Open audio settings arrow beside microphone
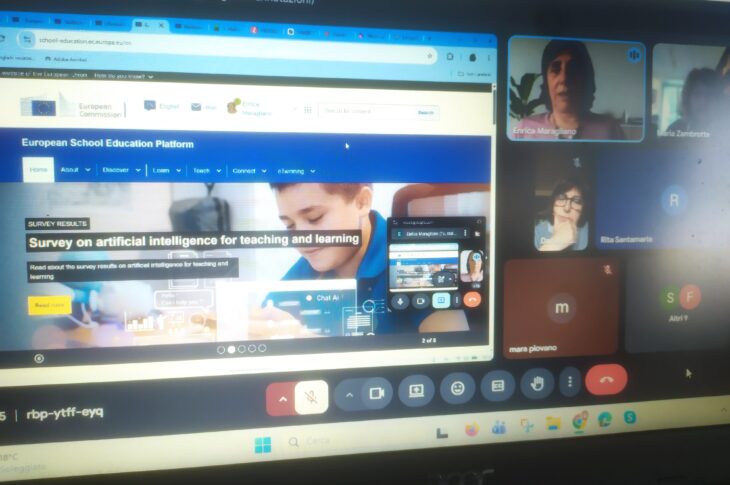The image size is (730, 485). 282,399
